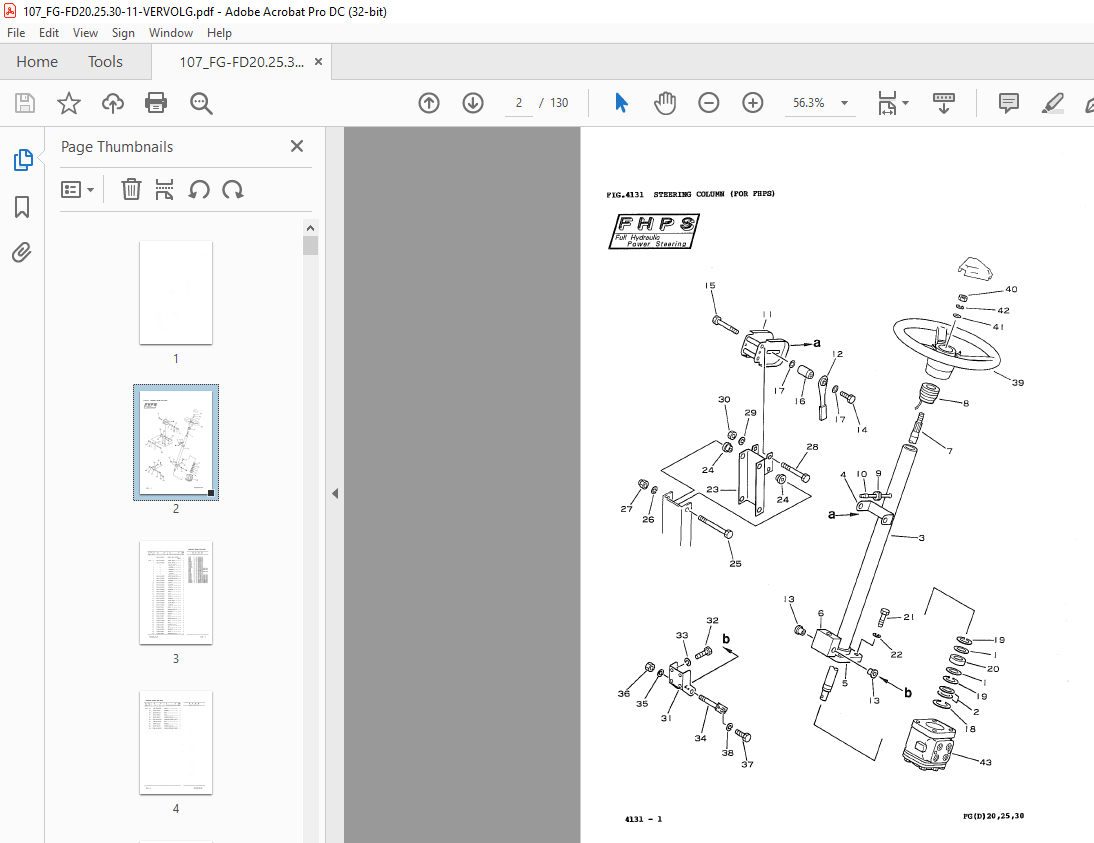Image resolution: width=1094 pixels, height=843 pixels.
Task: Select page 4 thumbnail
Action: pyautogui.click(x=176, y=743)
